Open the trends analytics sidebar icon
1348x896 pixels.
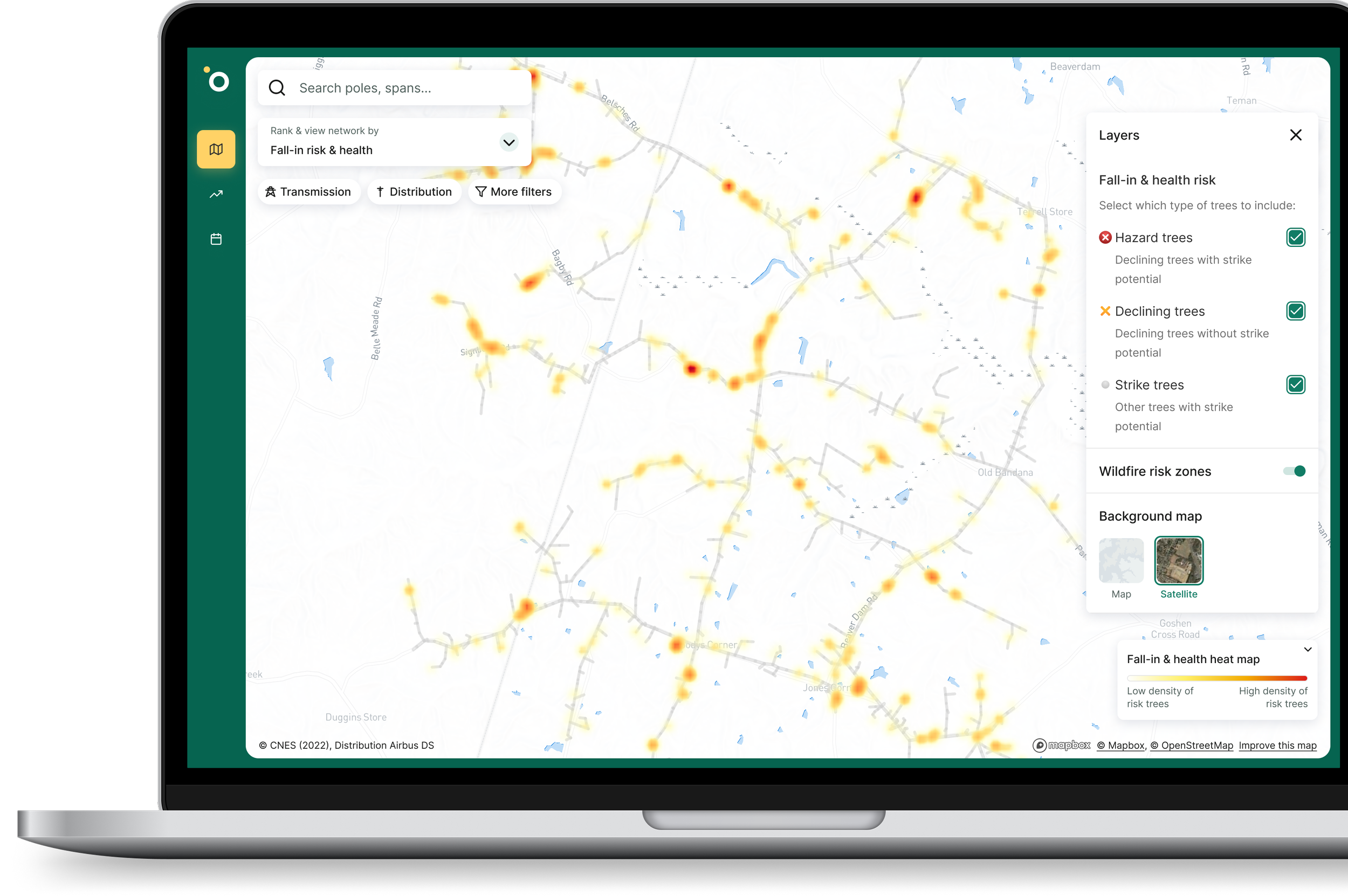[216, 194]
